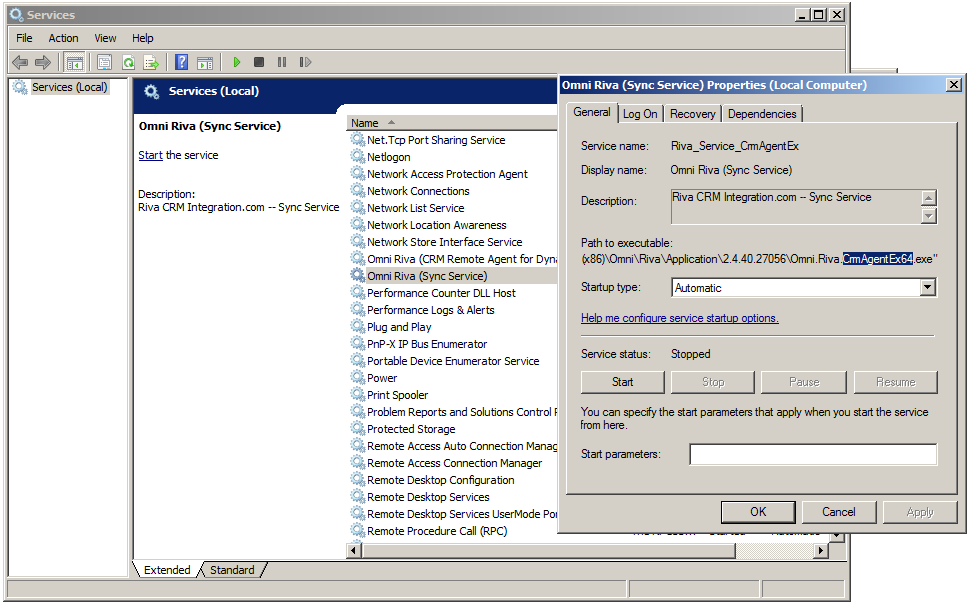The height and width of the screenshot is (605, 970).
Task: Click the Cancel button
Action: [x=838, y=512]
